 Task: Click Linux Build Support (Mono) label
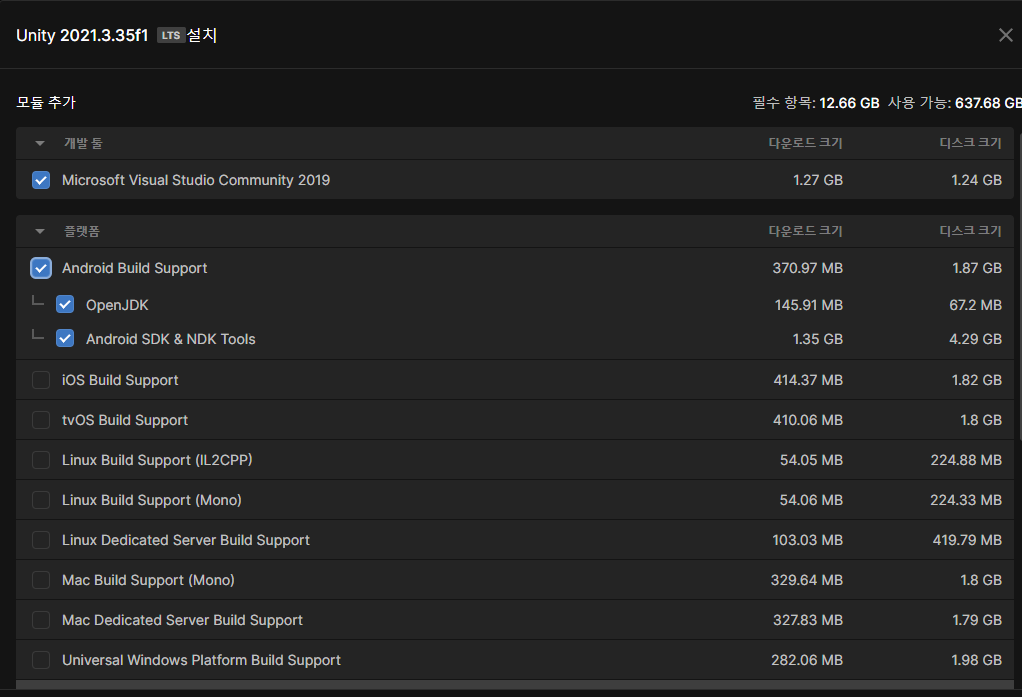pyautogui.click(x=152, y=500)
